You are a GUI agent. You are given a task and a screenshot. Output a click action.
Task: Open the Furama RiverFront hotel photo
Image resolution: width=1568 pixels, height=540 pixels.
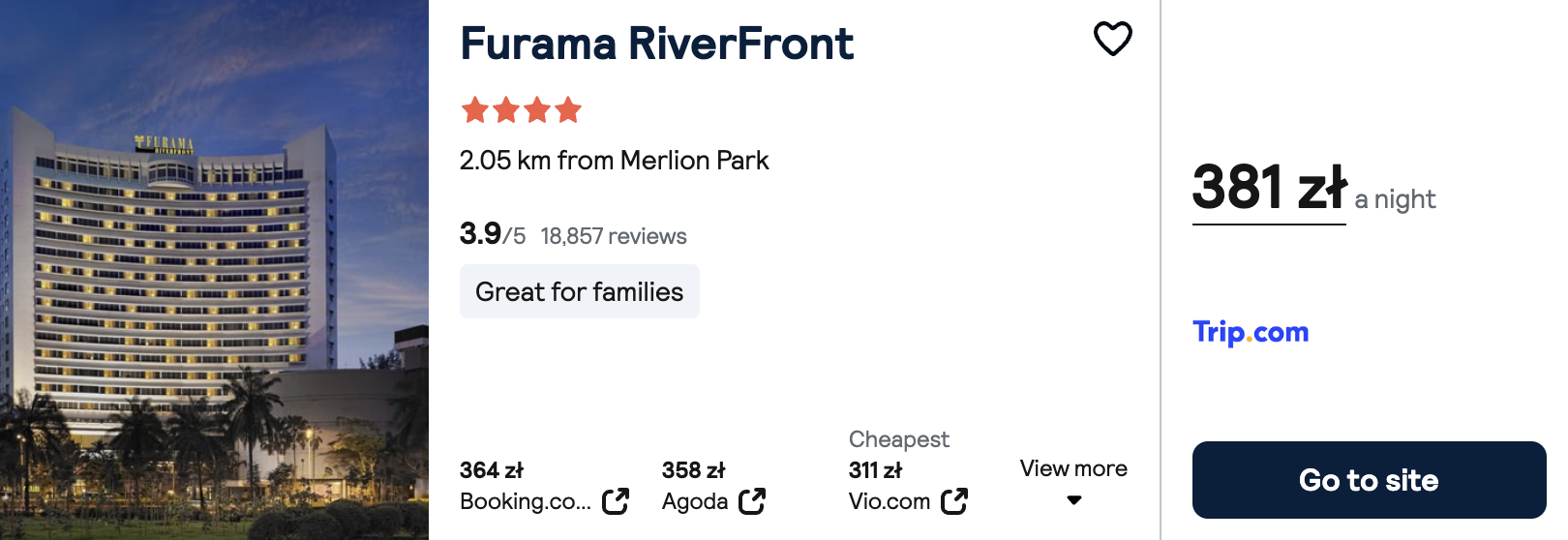click(214, 270)
